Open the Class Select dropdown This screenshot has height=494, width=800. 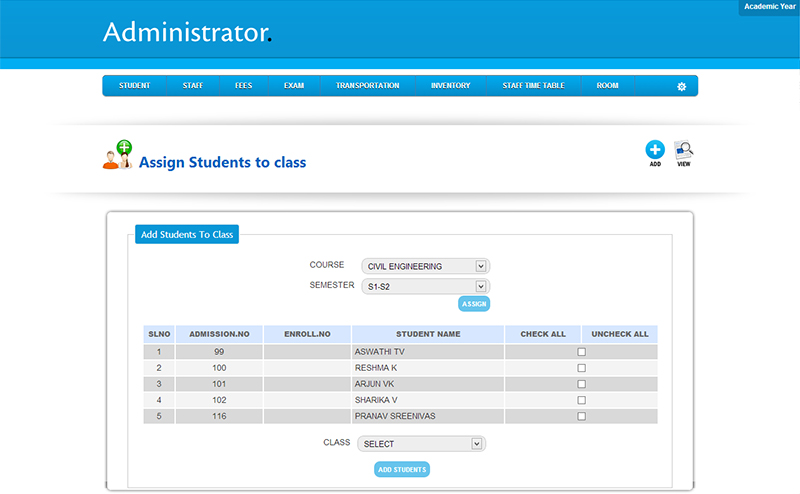pyautogui.click(x=421, y=443)
